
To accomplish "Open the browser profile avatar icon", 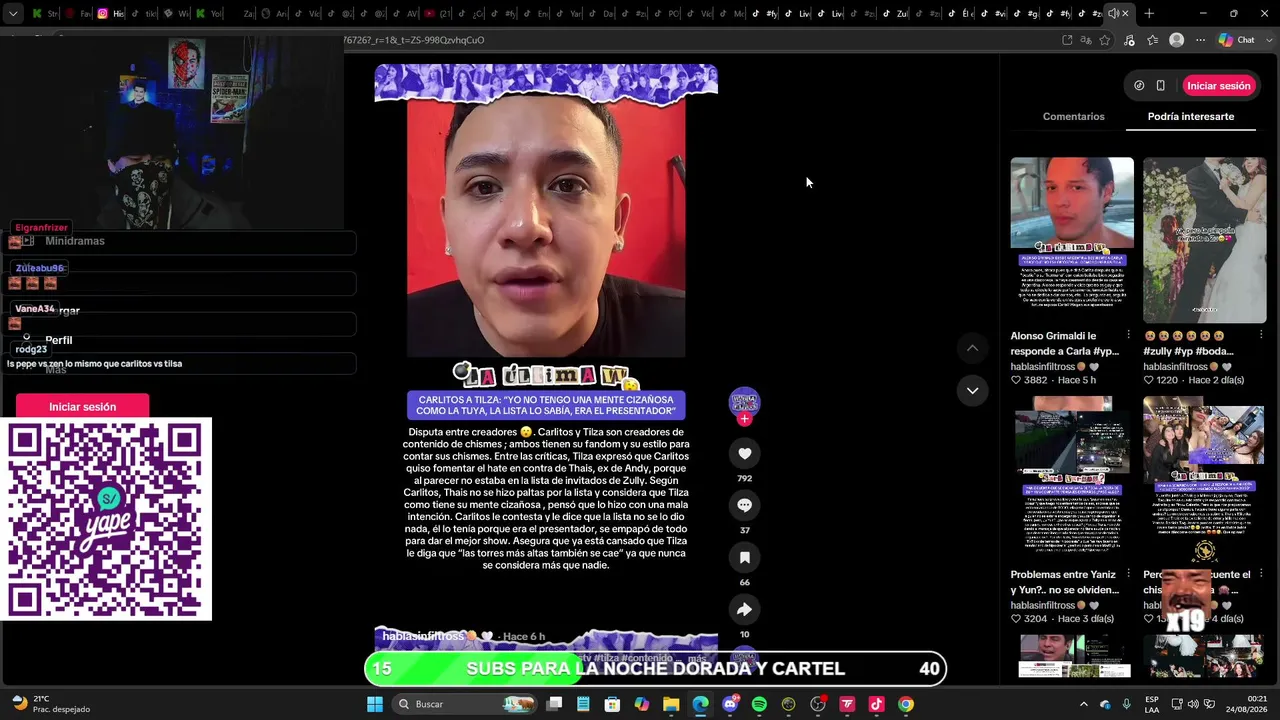I will point(1177,40).
